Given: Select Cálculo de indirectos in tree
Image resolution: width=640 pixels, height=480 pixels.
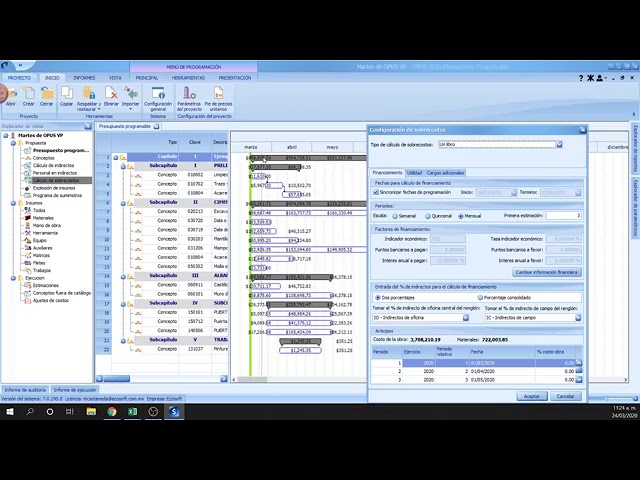Looking at the screenshot, I should coord(53,166).
